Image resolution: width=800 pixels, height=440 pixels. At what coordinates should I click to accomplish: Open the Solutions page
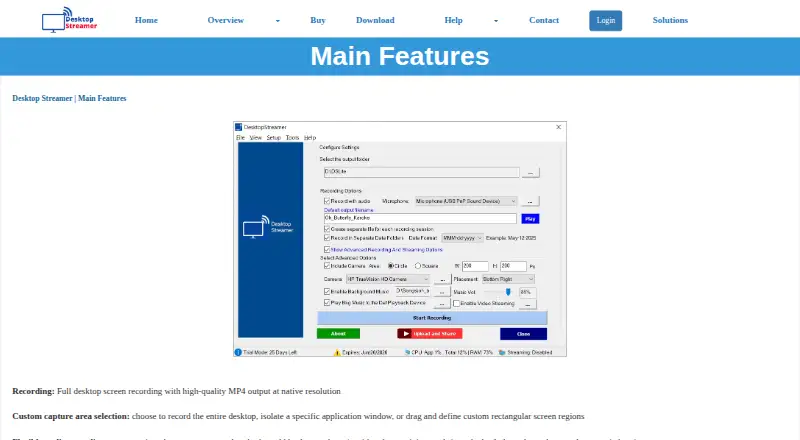(670, 20)
